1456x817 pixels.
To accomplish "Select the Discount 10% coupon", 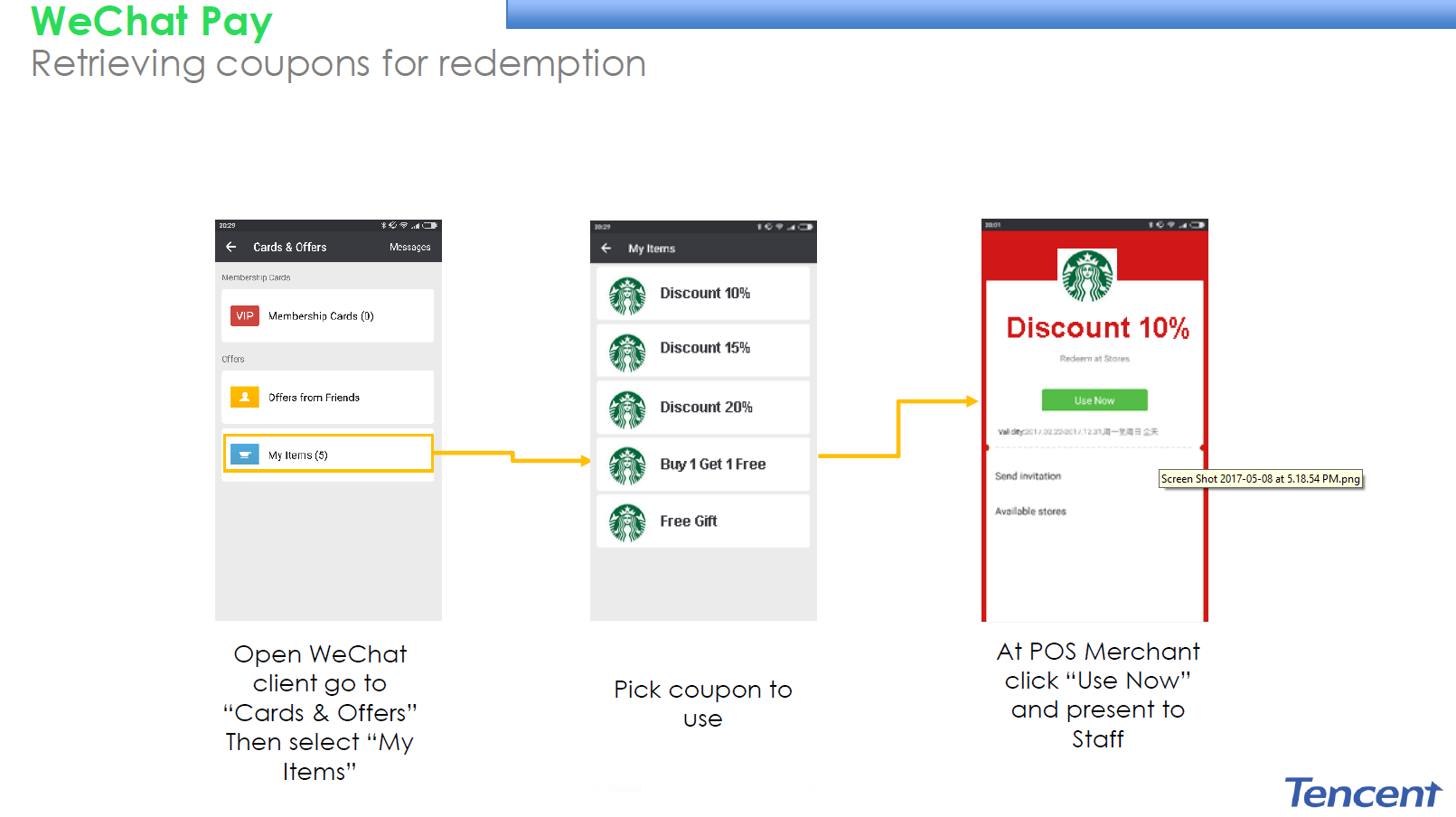I will 703,293.
